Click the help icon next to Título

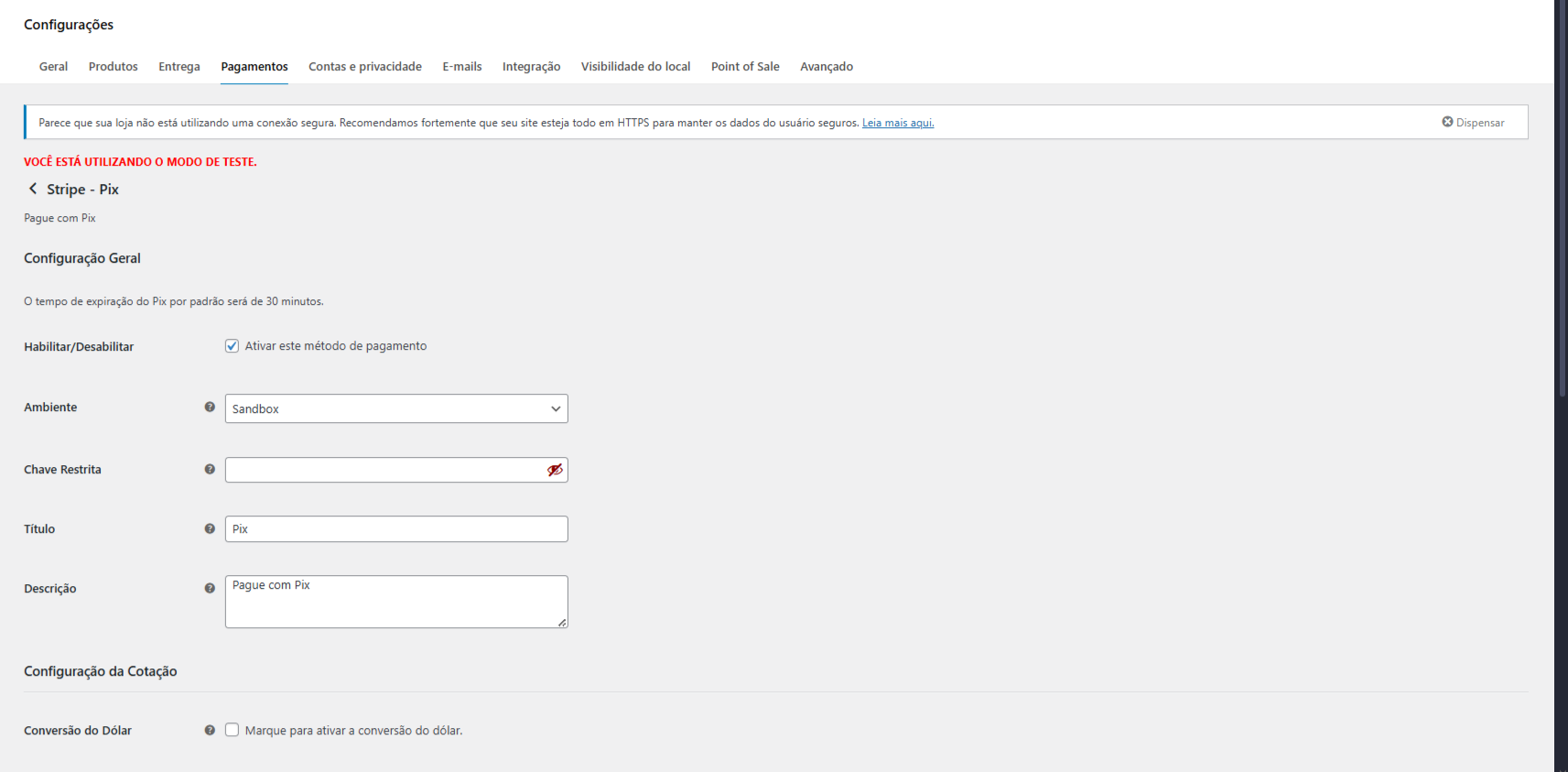tap(210, 529)
